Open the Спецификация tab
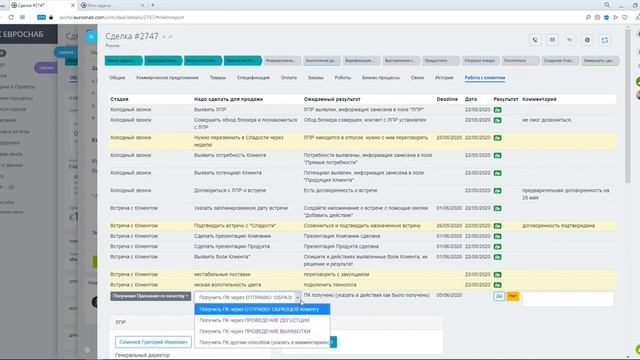 [x=253, y=78]
